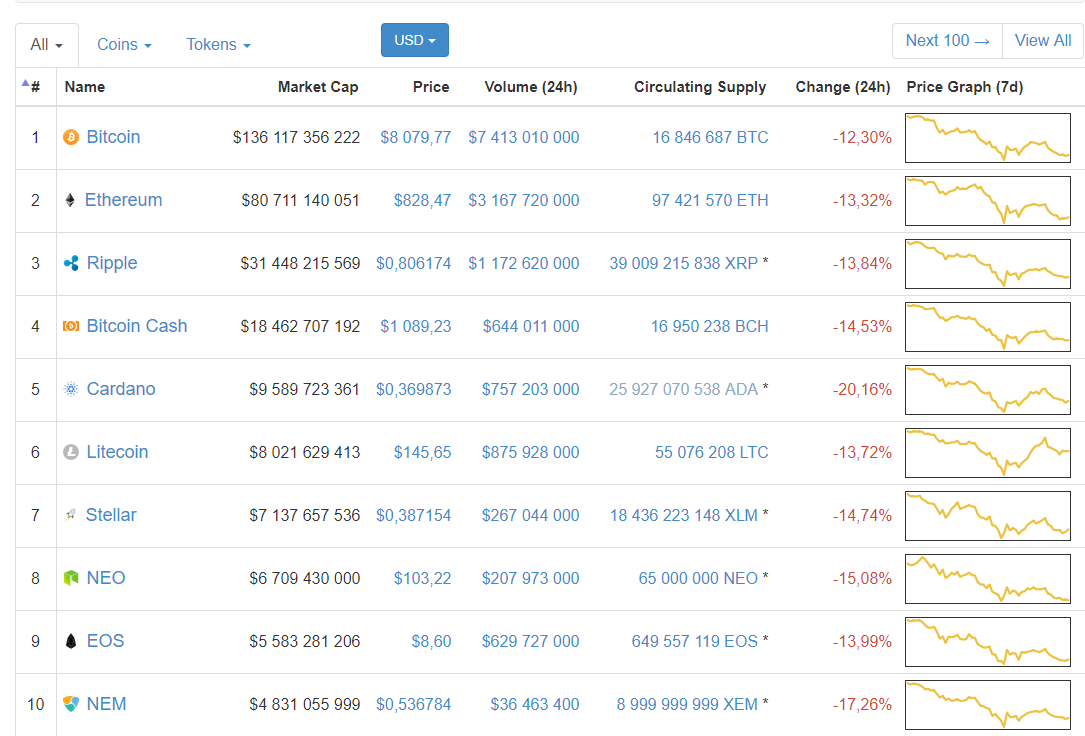The height and width of the screenshot is (736, 1085).
Task: Click the NEM logo icon
Action: click(x=71, y=704)
